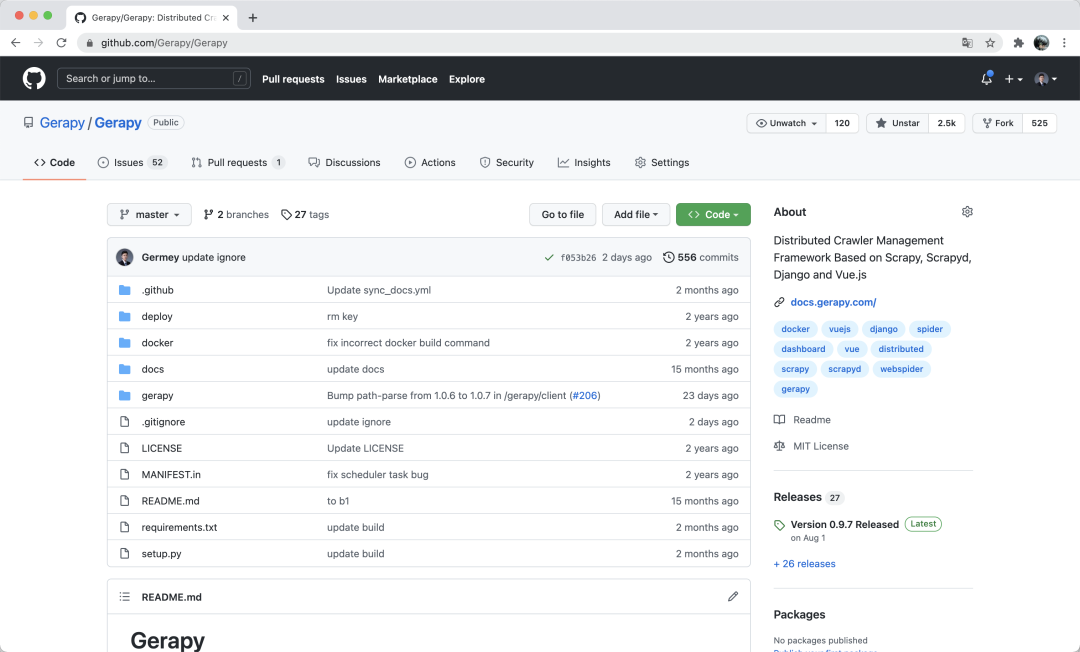The height and width of the screenshot is (652, 1080).
Task: Click the Unstar button
Action: [897, 122]
